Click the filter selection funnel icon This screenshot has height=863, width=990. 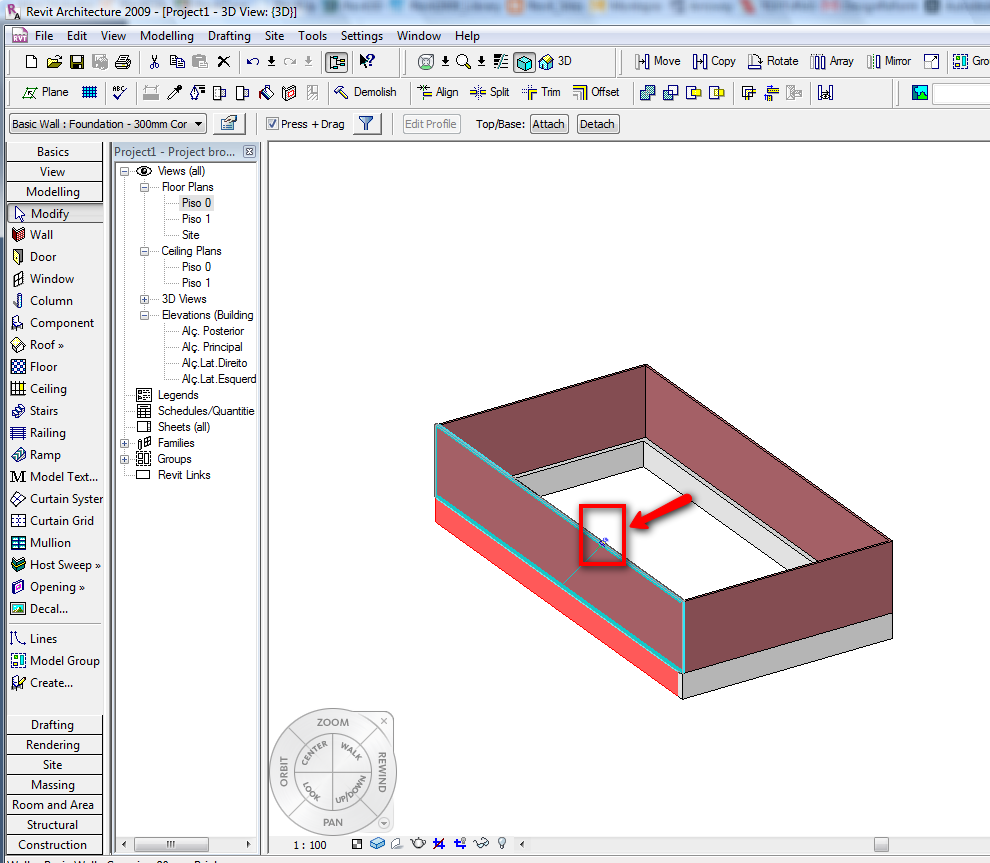(x=367, y=124)
